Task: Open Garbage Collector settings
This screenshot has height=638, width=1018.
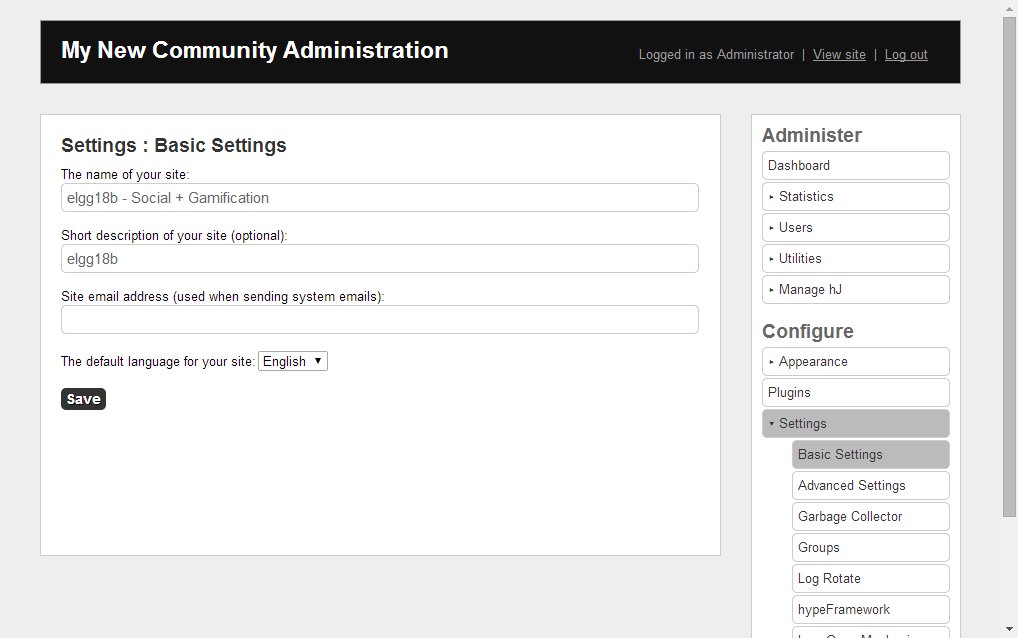Action: coord(870,517)
